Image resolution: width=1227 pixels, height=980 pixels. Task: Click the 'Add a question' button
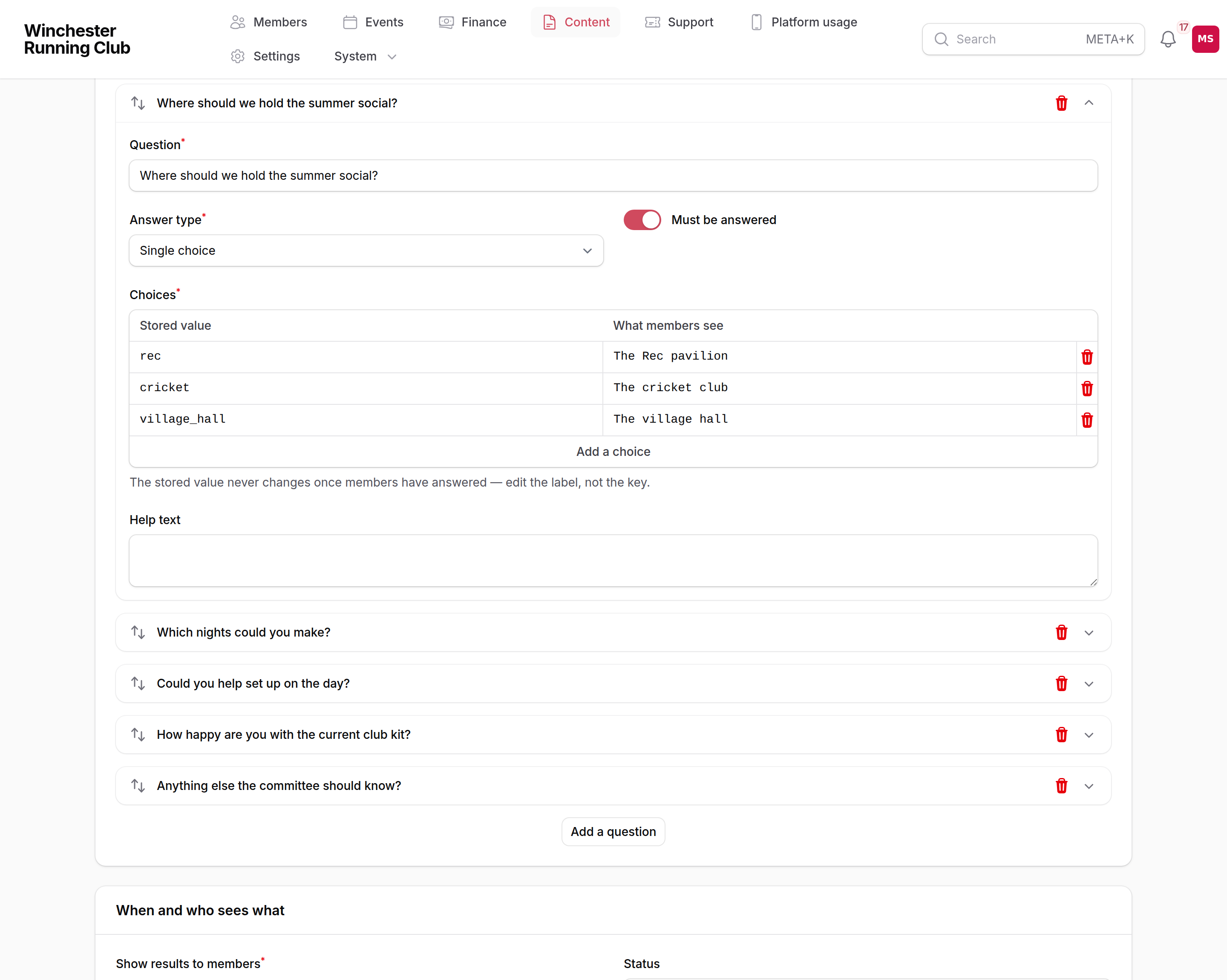pos(613,831)
